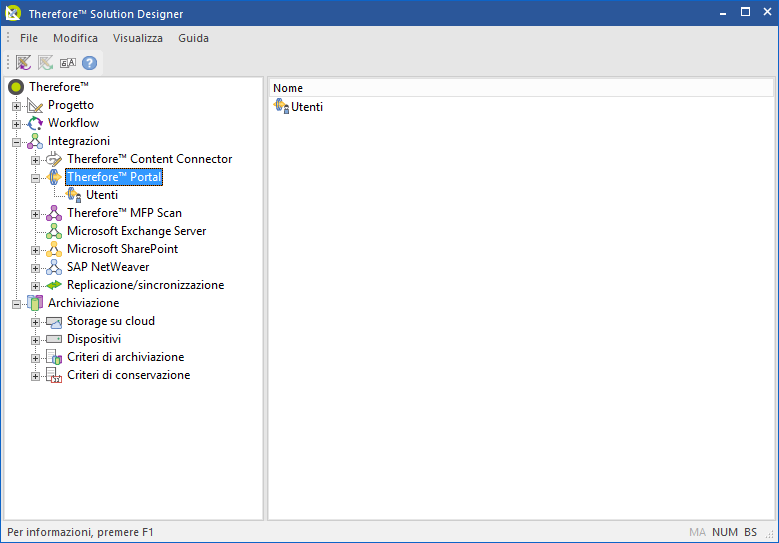Click the SAP NetWeaver blue nodes icon

pyautogui.click(x=54, y=267)
